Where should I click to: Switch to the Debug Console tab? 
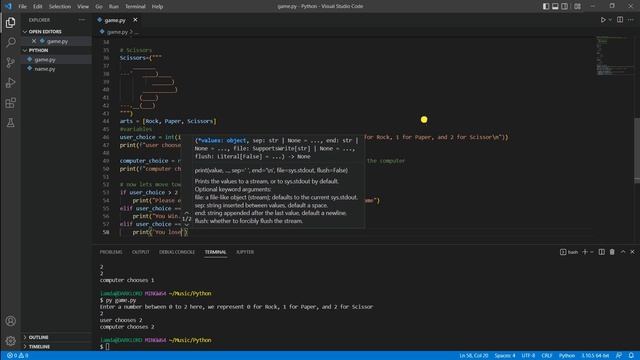pyautogui.click(x=177, y=252)
